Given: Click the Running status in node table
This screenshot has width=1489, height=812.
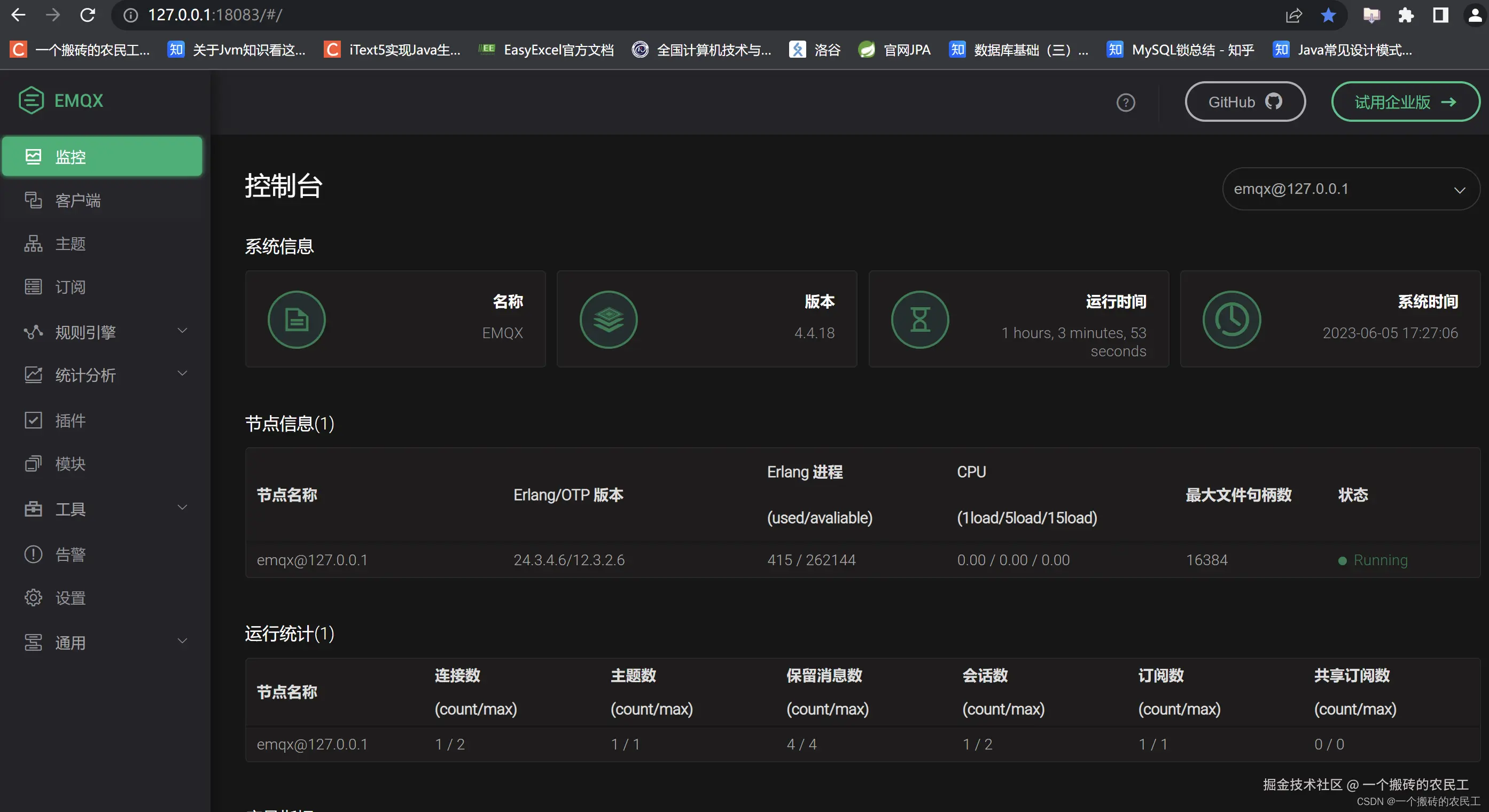Looking at the screenshot, I should 1373,559.
